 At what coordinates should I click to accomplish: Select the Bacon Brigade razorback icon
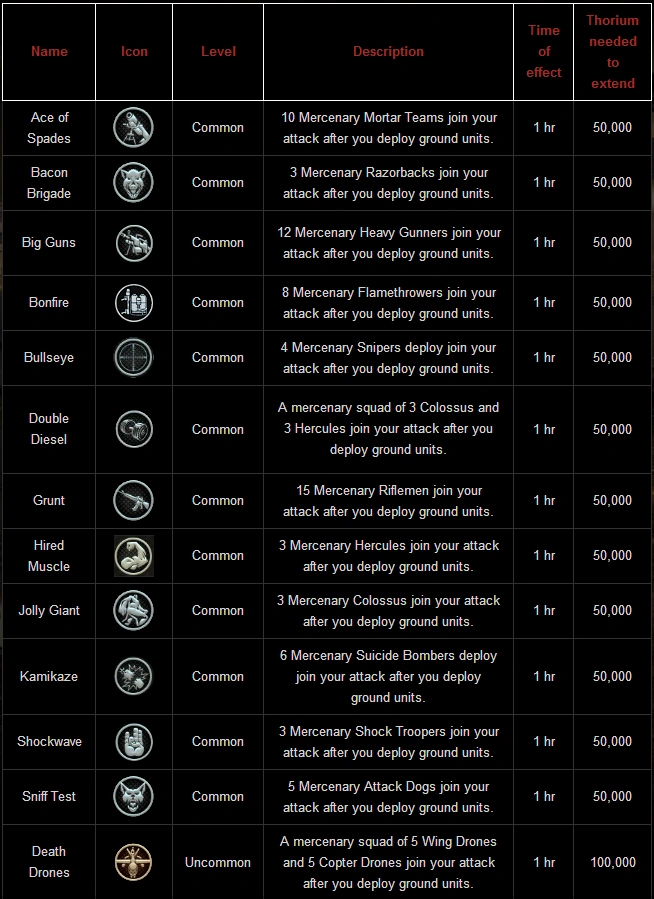click(133, 182)
